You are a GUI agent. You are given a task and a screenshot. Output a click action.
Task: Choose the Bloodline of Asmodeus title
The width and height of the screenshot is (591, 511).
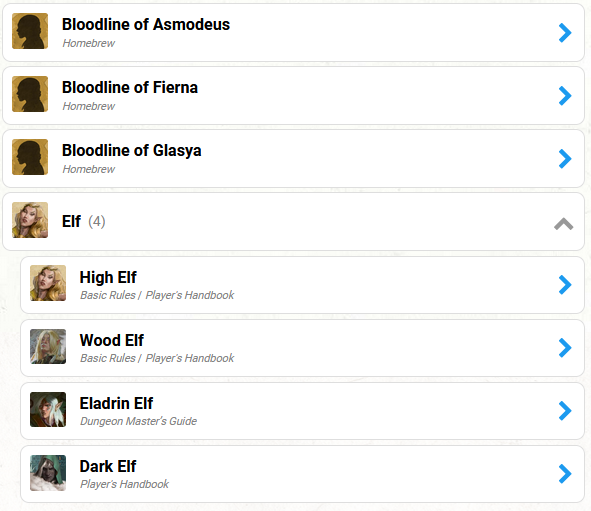click(x=146, y=24)
